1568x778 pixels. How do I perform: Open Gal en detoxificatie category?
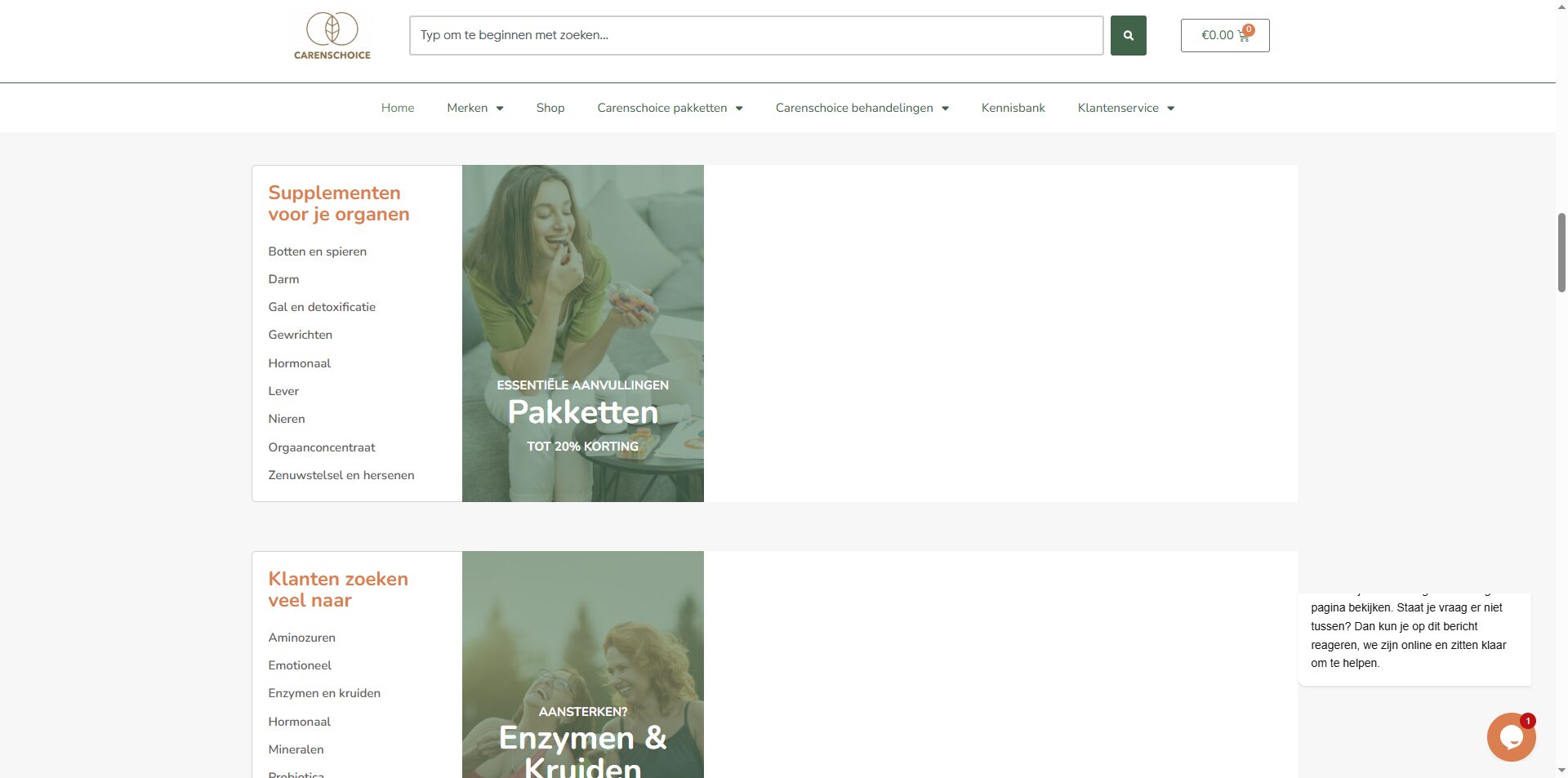[322, 307]
